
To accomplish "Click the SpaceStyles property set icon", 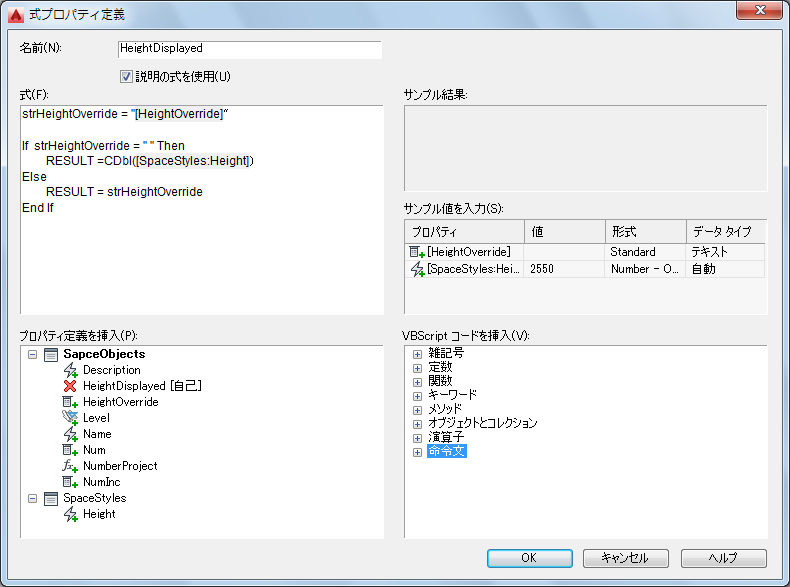I will tap(51, 499).
